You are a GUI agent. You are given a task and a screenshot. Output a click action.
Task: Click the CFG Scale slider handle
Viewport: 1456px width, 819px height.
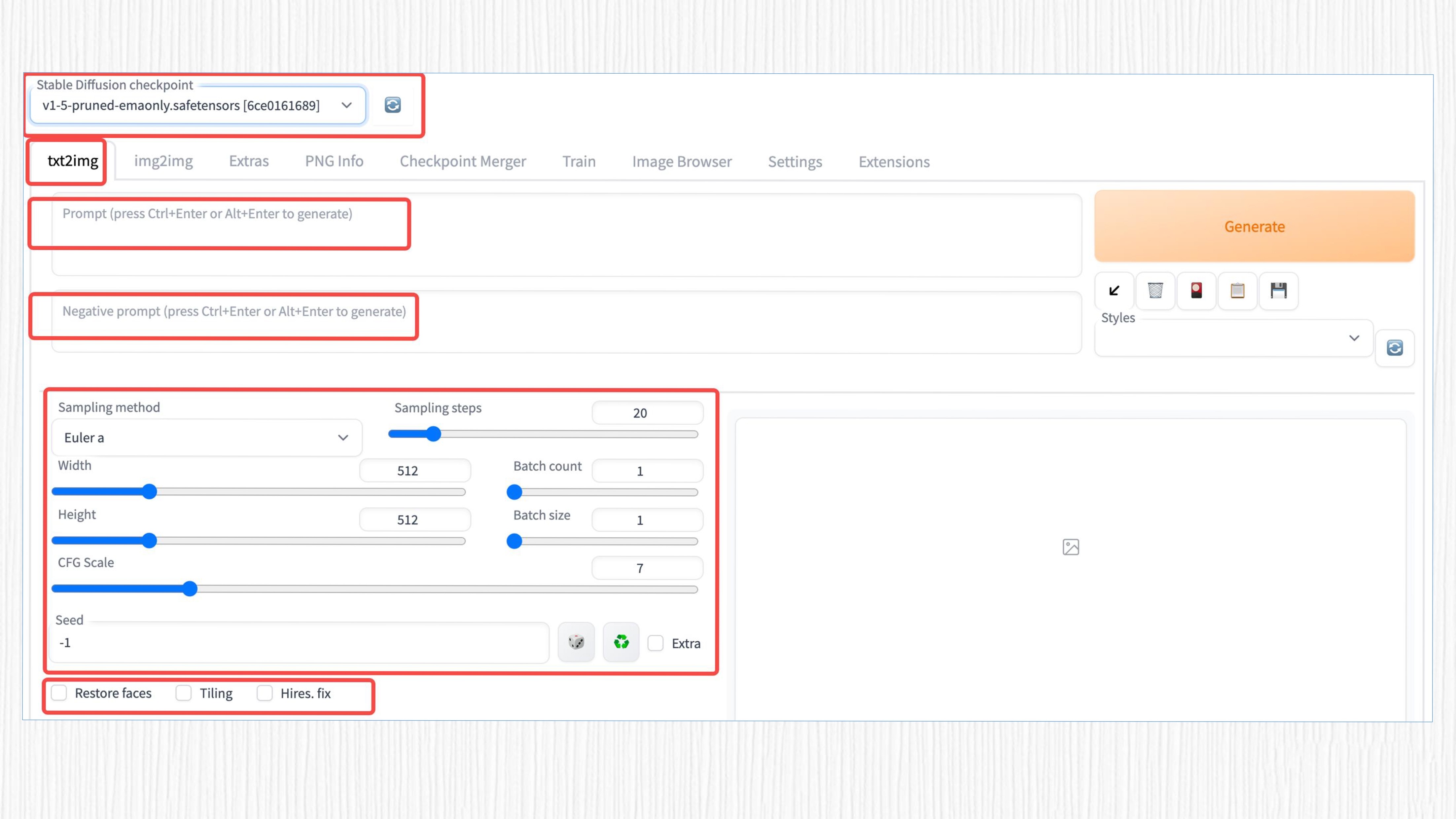tap(190, 589)
